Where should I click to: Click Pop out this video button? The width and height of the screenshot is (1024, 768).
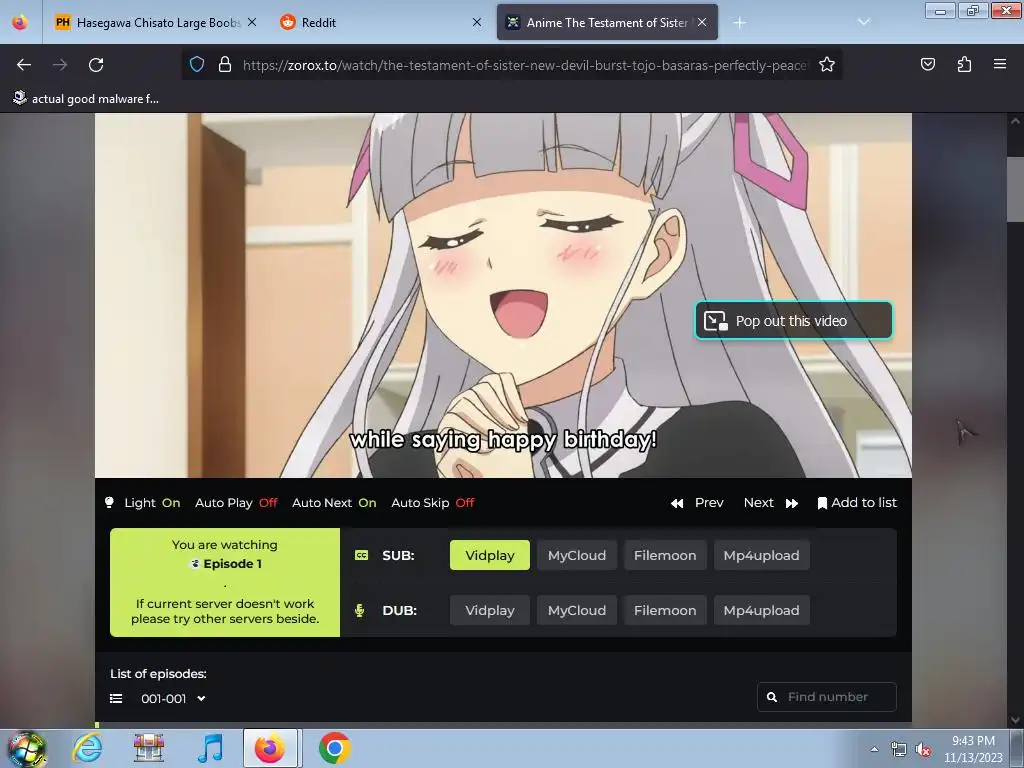click(793, 321)
